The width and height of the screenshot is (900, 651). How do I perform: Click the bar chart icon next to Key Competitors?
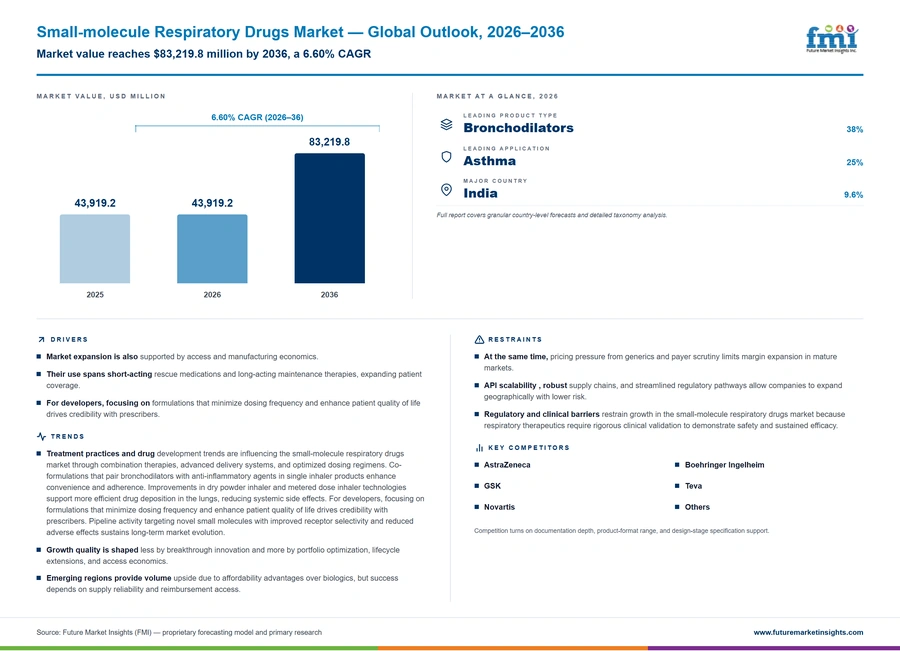pos(479,447)
